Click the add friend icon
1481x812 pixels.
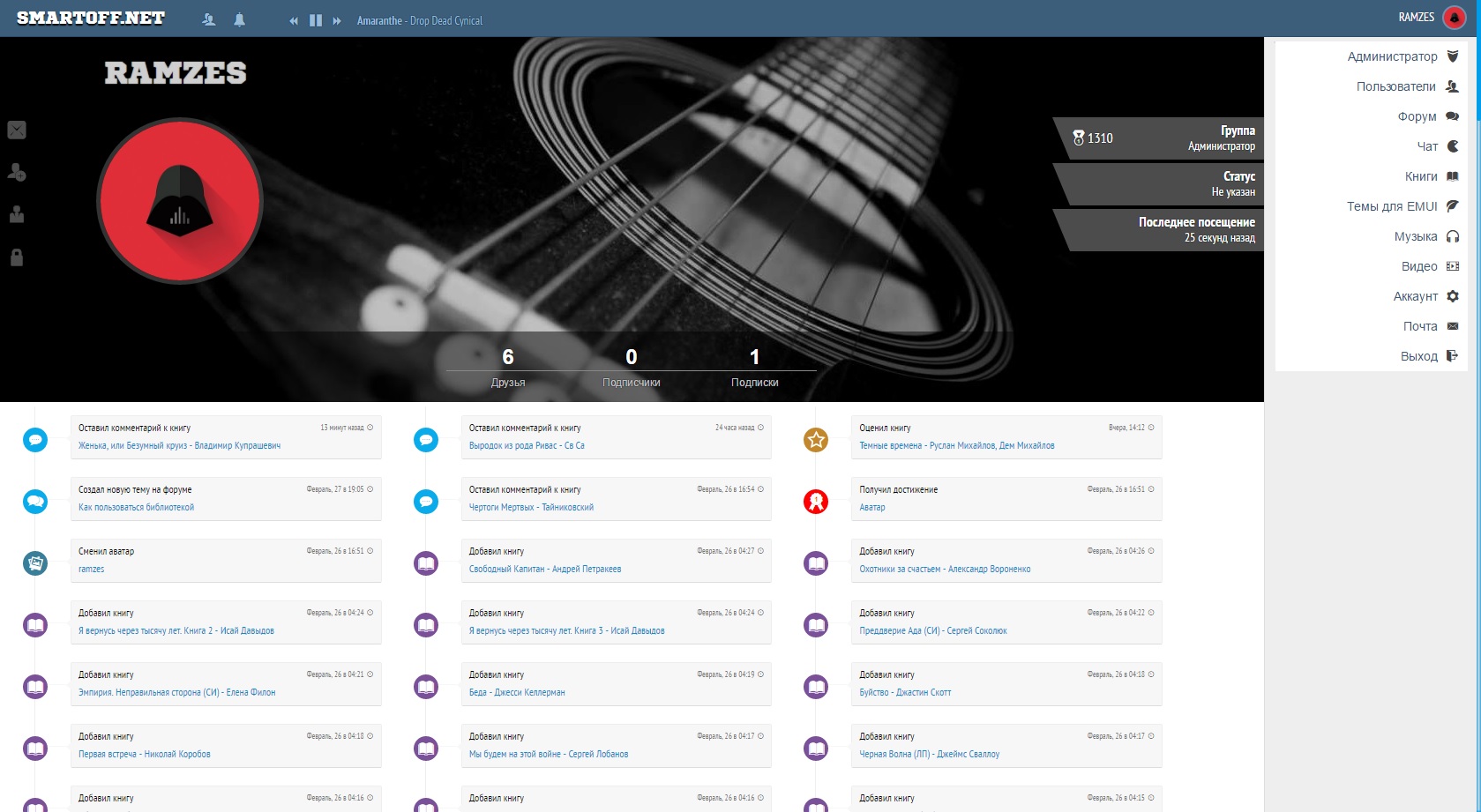[x=17, y=172]
